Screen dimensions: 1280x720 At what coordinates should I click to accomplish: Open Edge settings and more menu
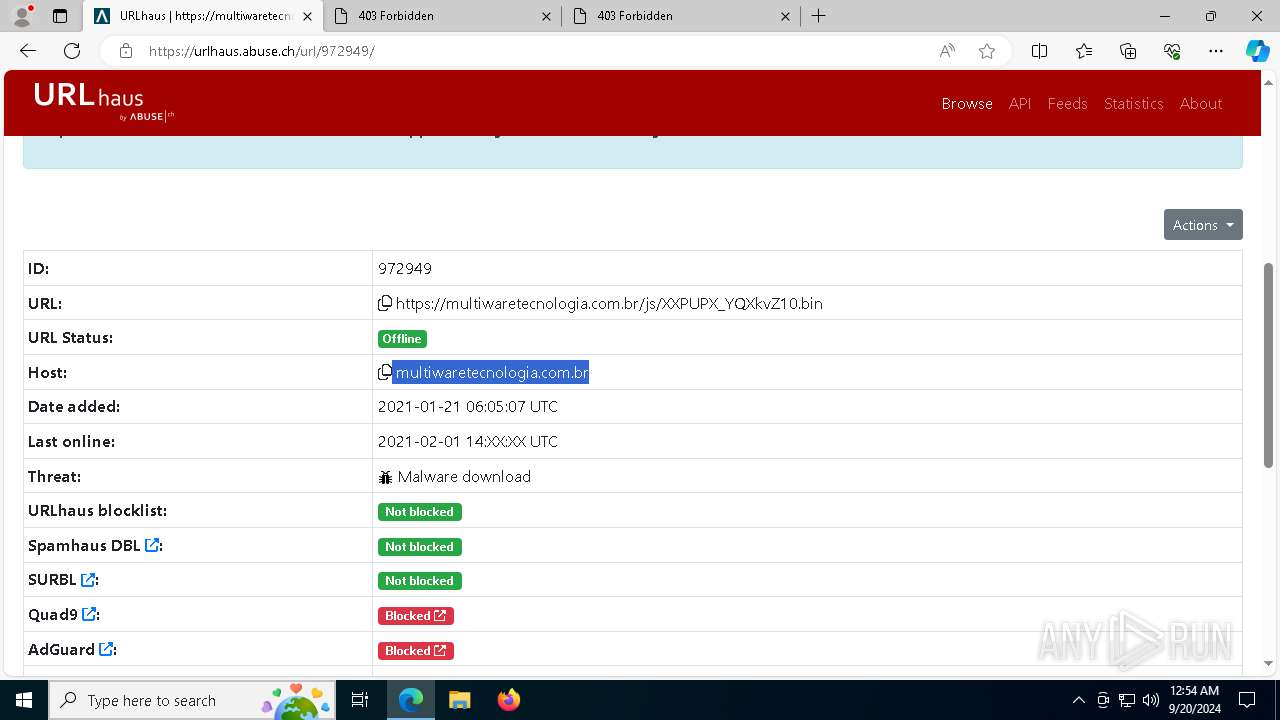pyautogui.click(x=1216, y=51)
